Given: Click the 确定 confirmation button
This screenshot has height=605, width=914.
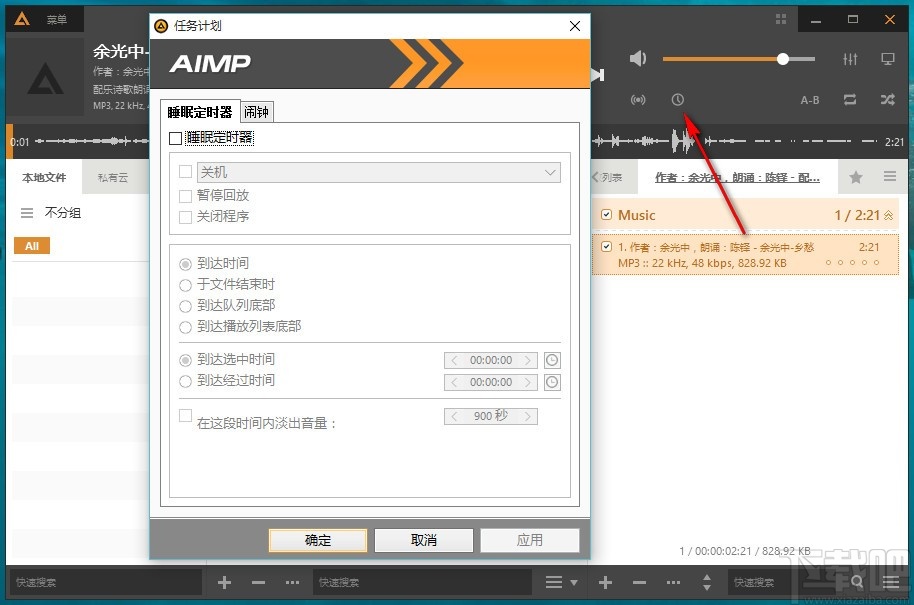Looking at the screenshot, I should (317, 540).
